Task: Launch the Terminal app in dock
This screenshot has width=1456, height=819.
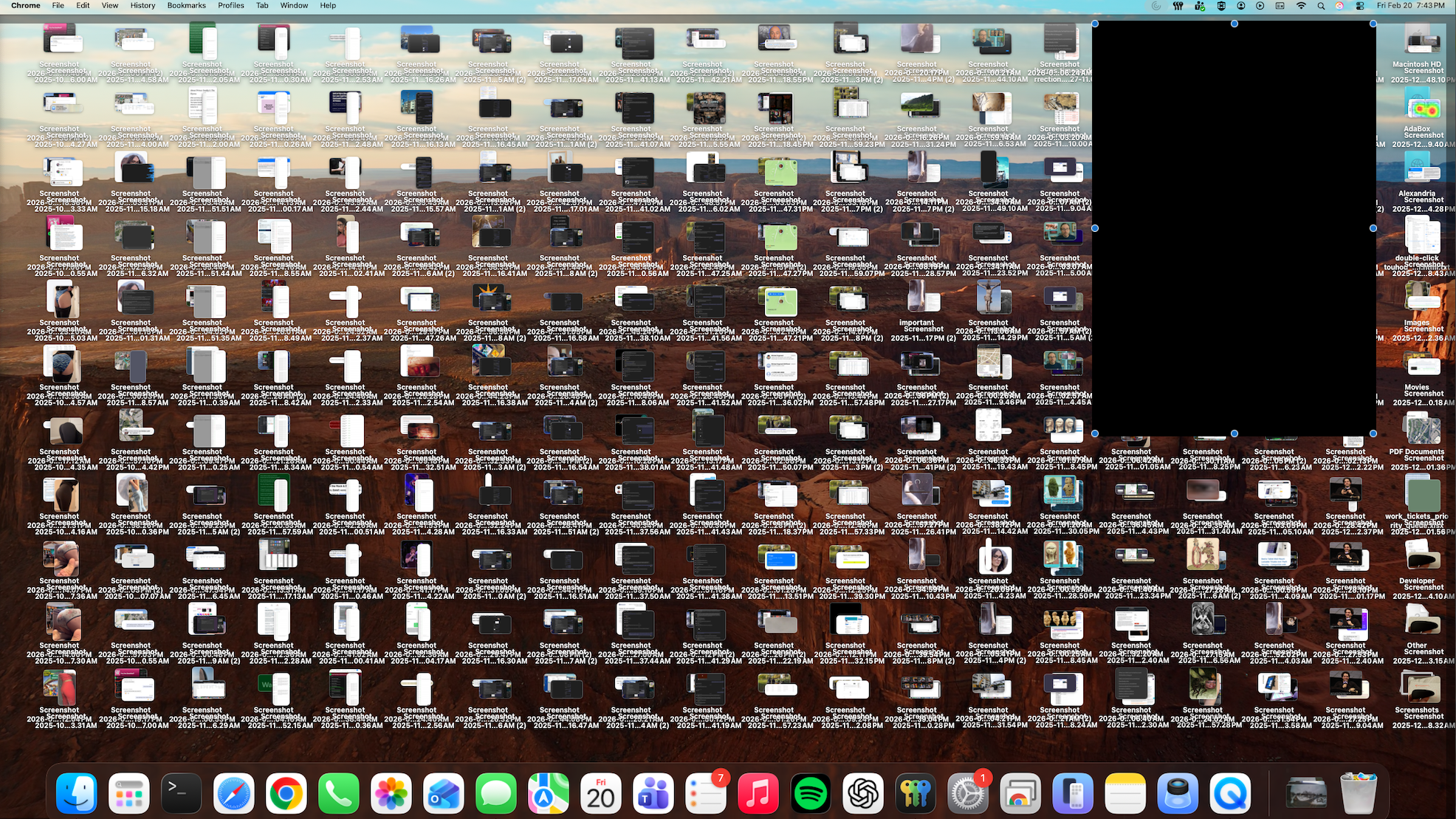Action: pos(181,794)
